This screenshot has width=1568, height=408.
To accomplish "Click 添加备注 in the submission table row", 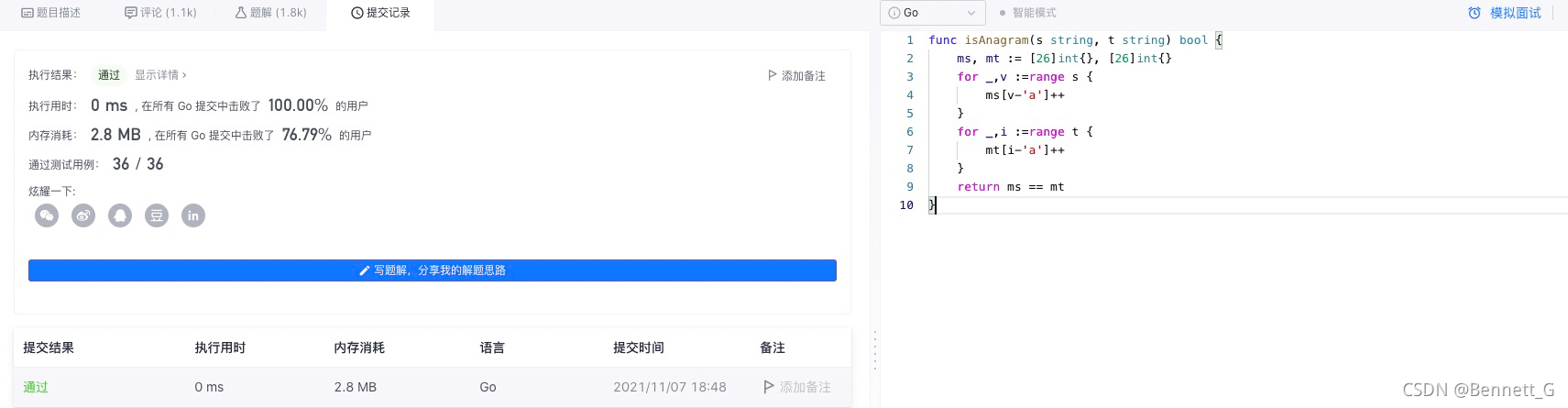I will [x=797, y=387].
